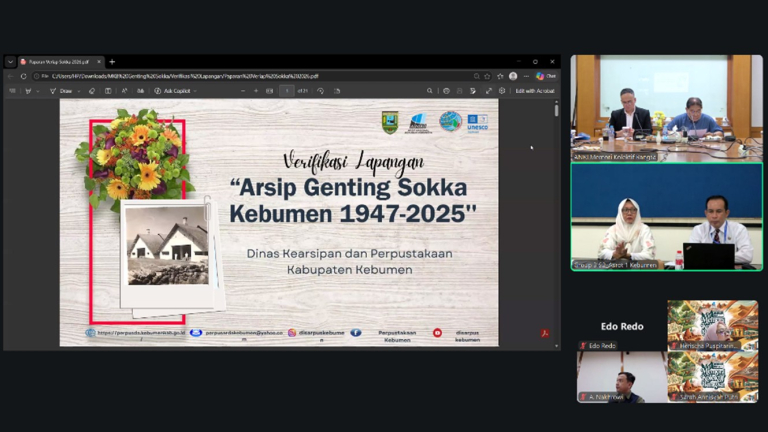Print the PDF with printer icon
The width and height of the screenshot is (768, 432).
446,91
